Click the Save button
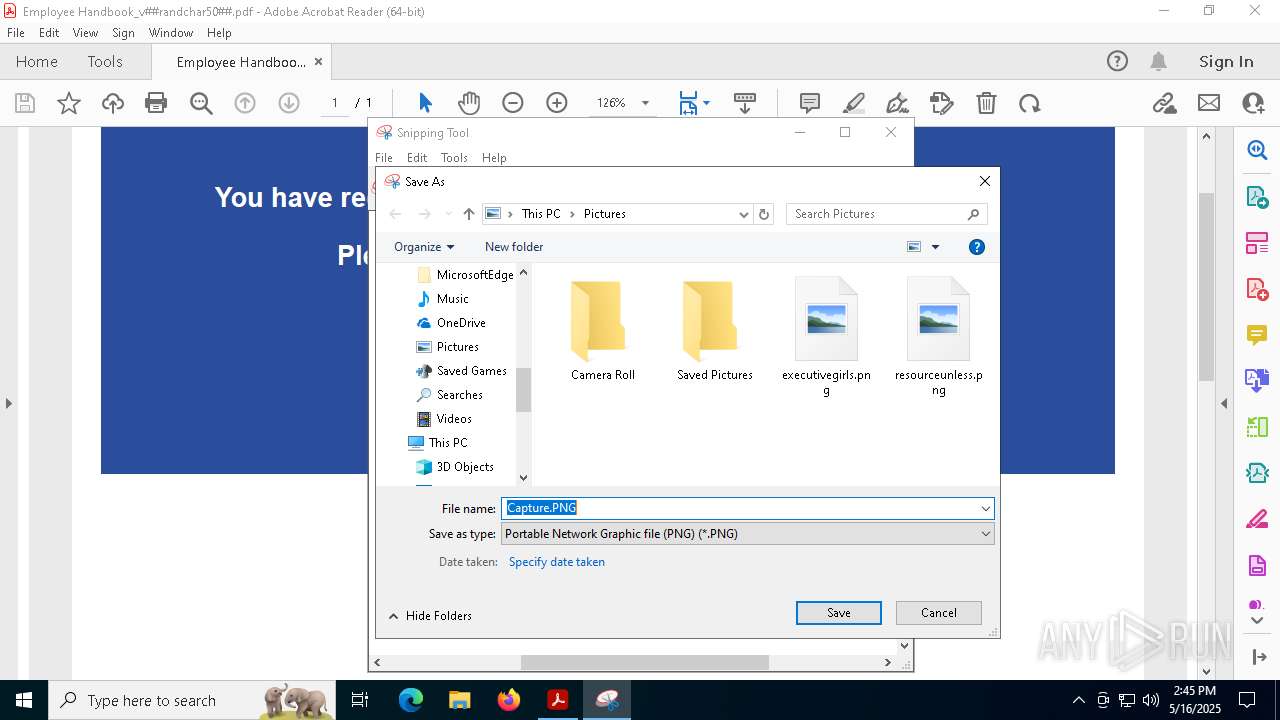This screenshot has width=1280, height=720. pyautogui.click(x=839, y=613)
